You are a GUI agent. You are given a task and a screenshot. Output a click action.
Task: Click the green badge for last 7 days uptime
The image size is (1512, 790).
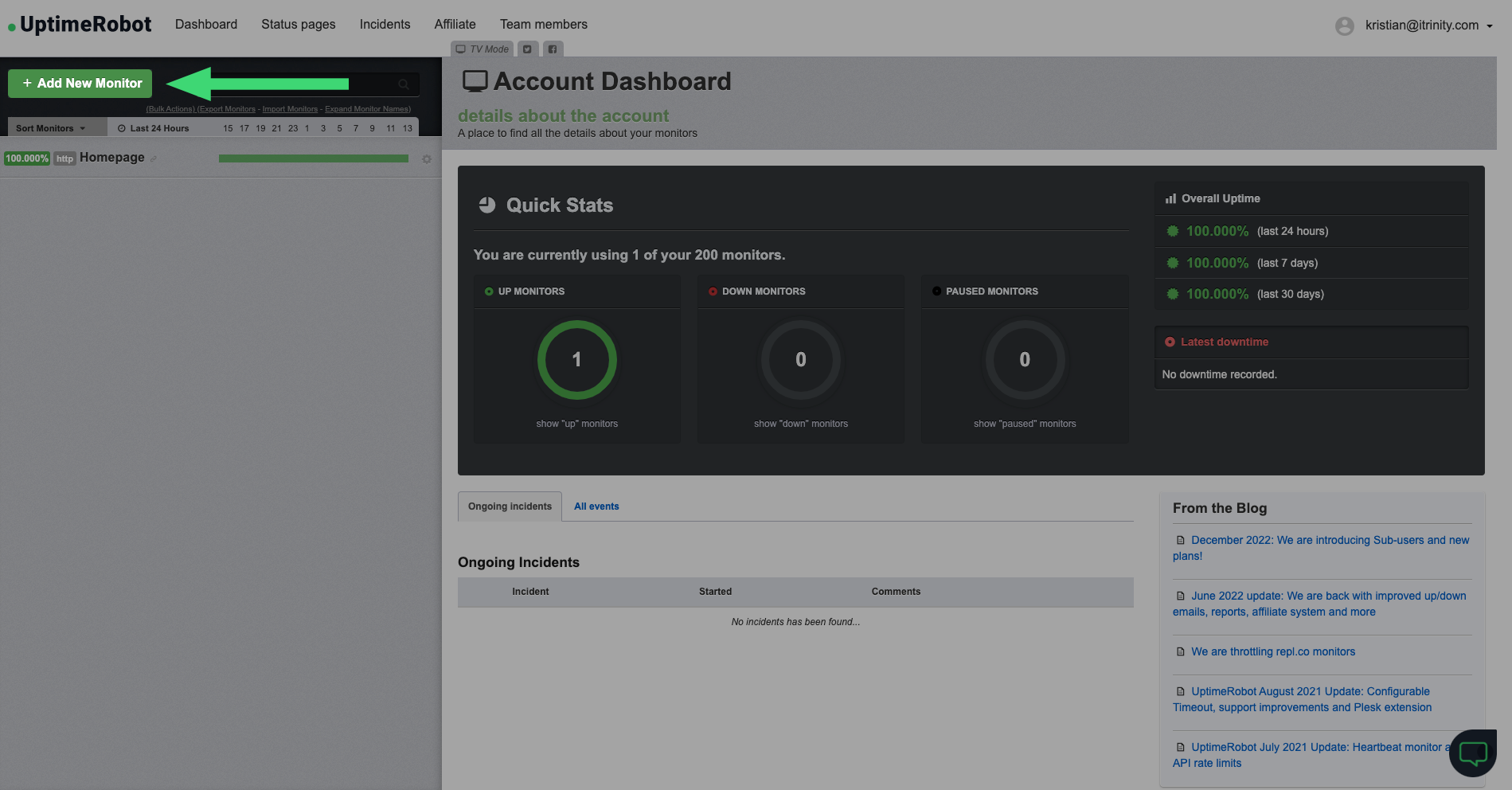coord(1173,263)
